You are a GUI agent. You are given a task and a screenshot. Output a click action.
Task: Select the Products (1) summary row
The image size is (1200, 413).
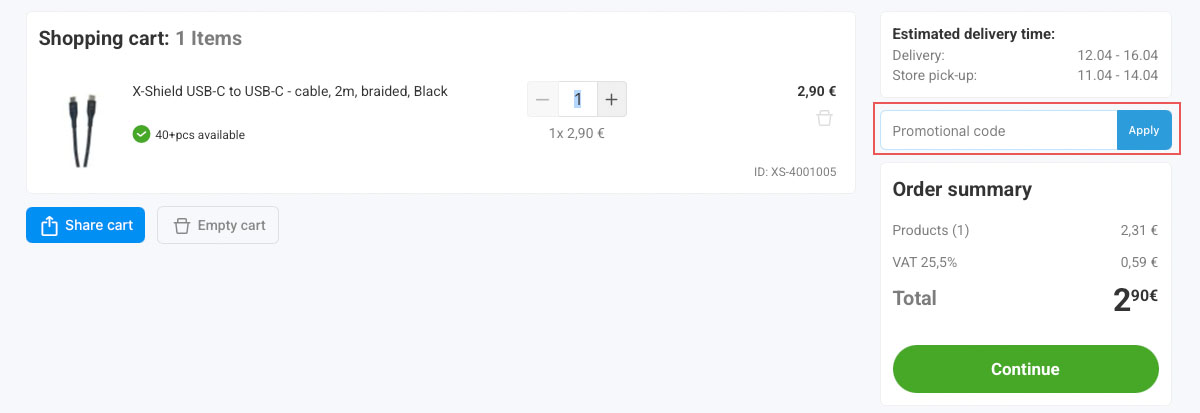[x=1025, y=230]
